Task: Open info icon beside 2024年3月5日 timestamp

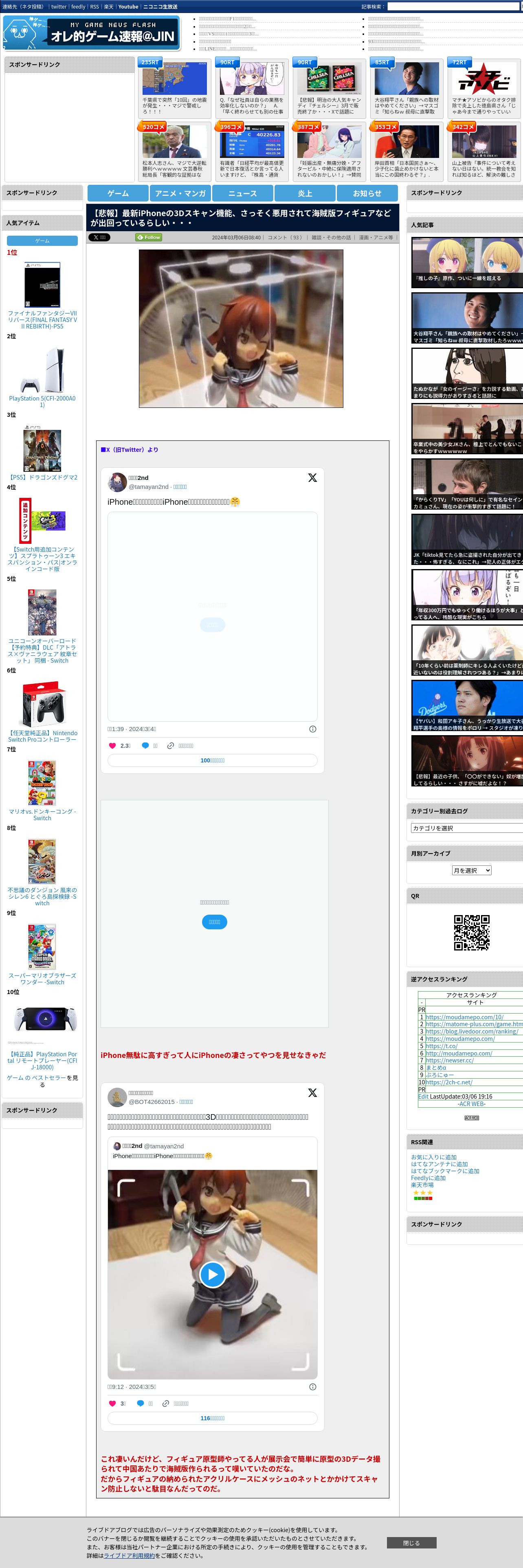Action: [312, 1386]
